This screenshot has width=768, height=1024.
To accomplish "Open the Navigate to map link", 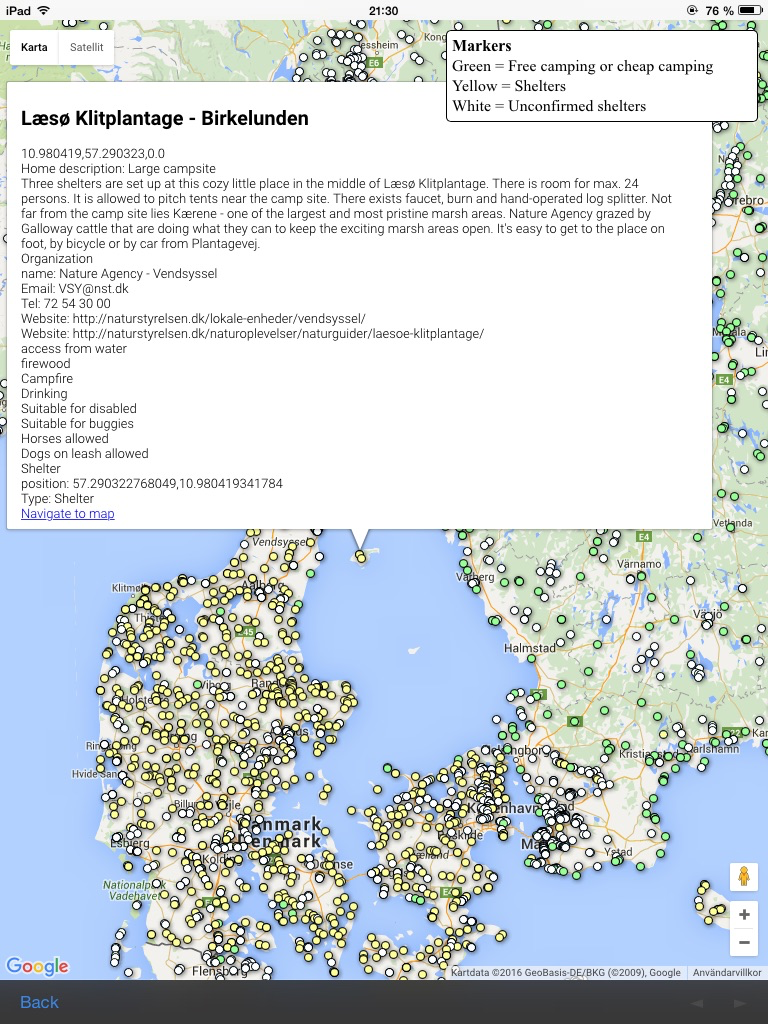I will tap(67, 513).
